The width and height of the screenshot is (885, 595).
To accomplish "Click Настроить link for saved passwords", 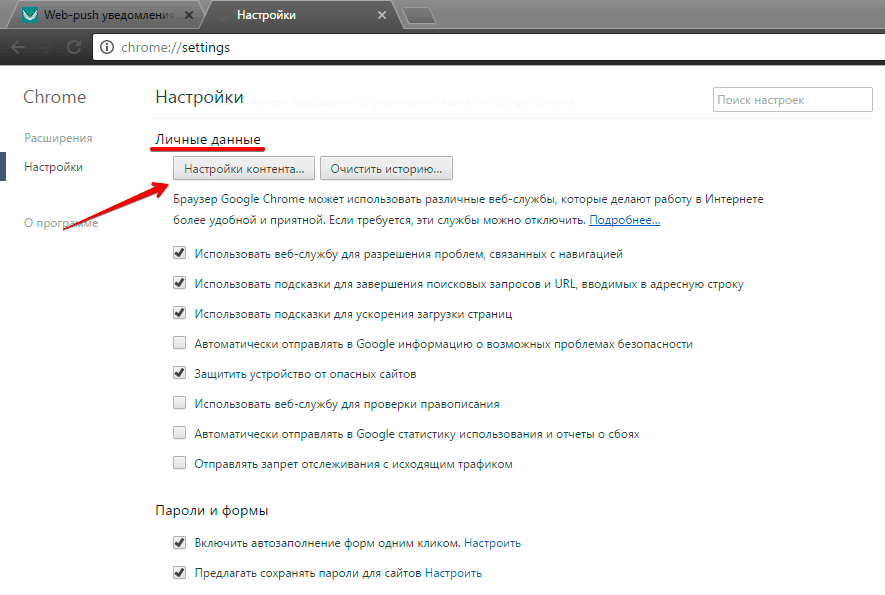I will tap(453, 573).
